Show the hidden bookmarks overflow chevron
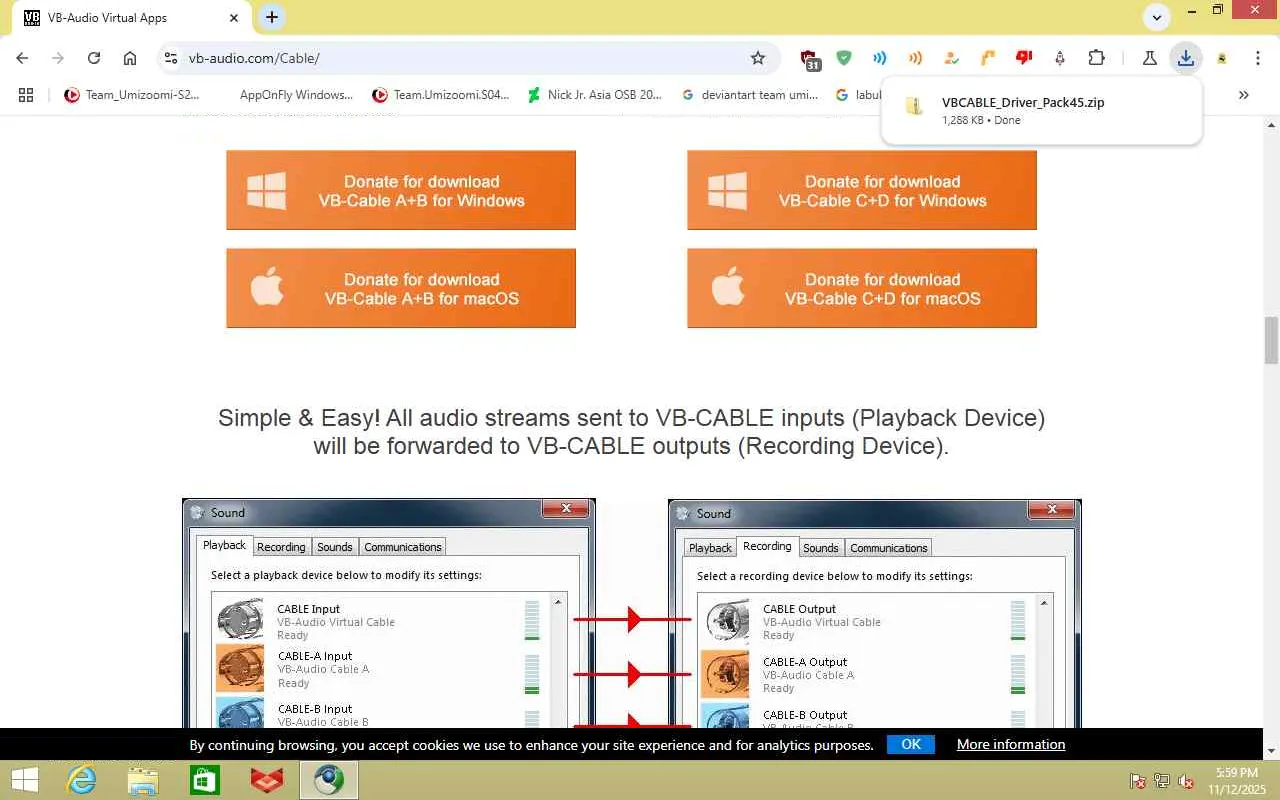 click(x=1244, y=95)
